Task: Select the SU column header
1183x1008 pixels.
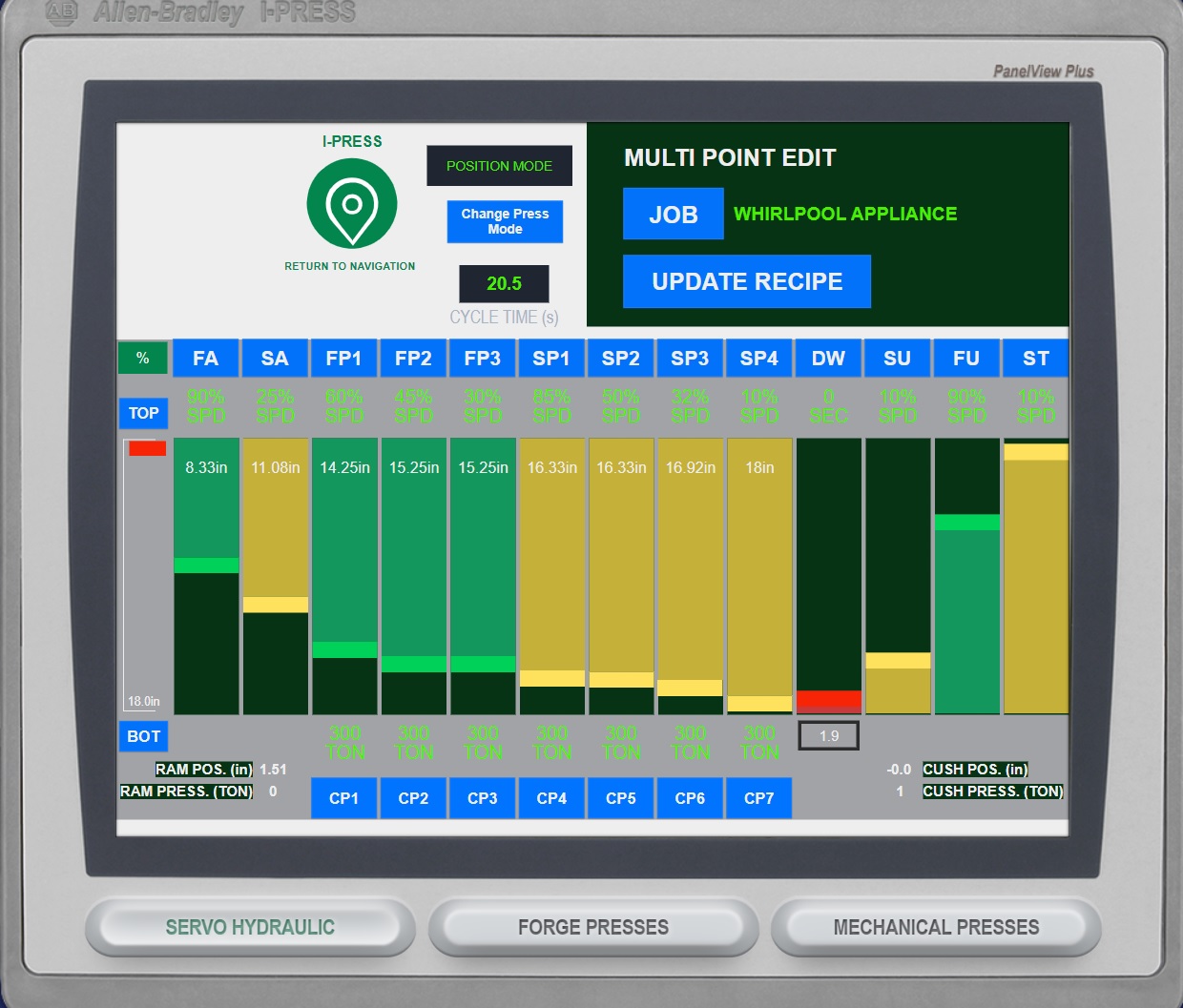Action: [x=897, y=359]
